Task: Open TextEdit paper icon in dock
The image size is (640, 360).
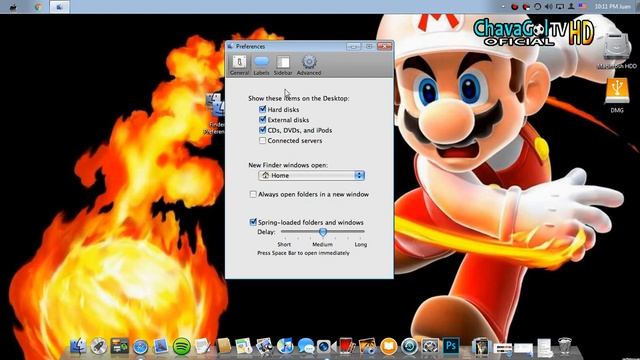Action: pos(202,347)
